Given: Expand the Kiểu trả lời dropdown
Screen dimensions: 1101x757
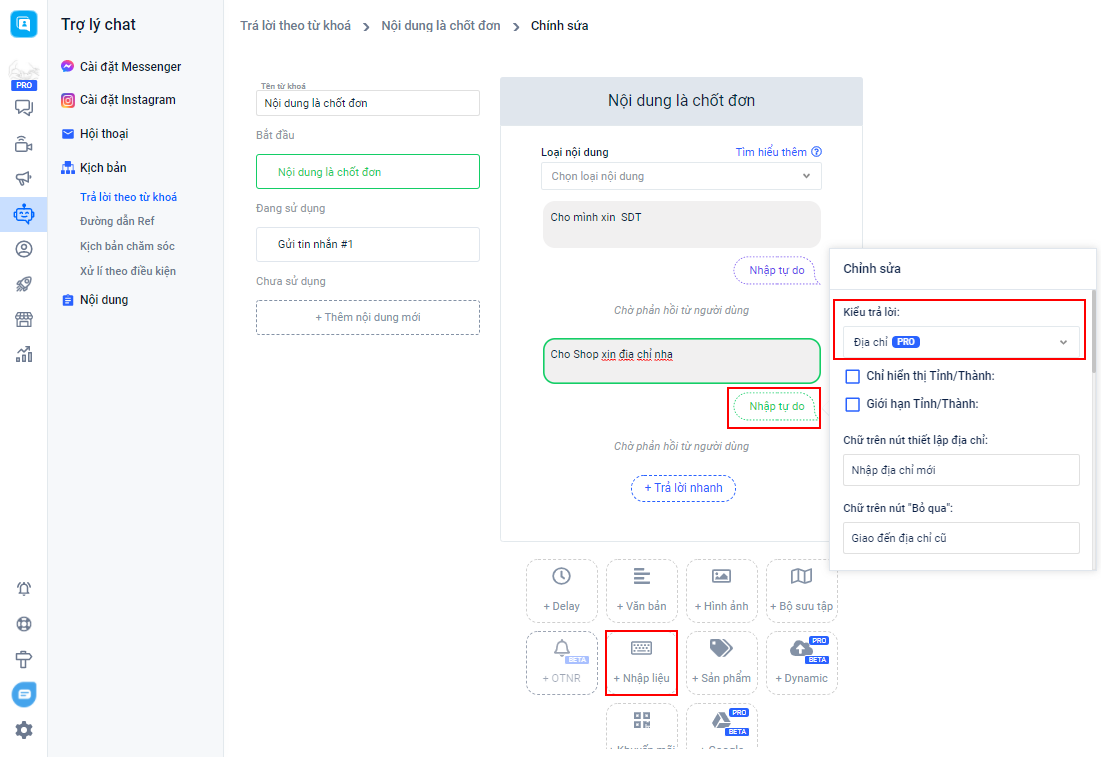Looking at the screenshot, I should 960,342.
